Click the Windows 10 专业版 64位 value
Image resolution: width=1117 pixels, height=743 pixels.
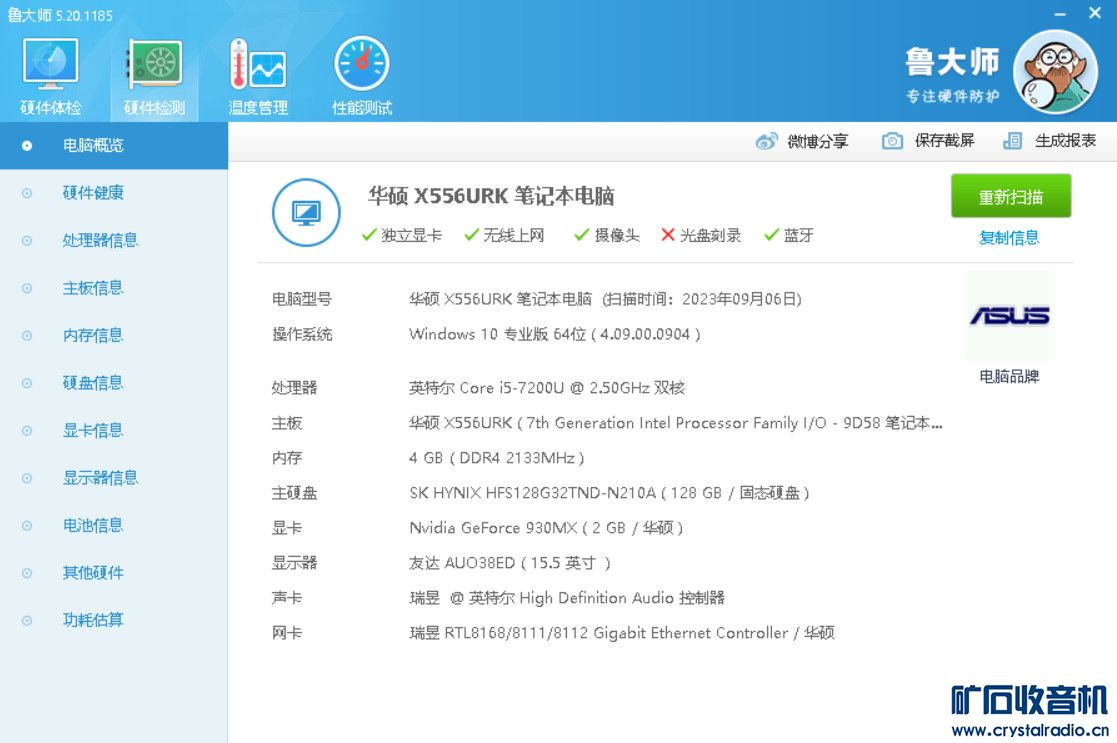[554, 334]
